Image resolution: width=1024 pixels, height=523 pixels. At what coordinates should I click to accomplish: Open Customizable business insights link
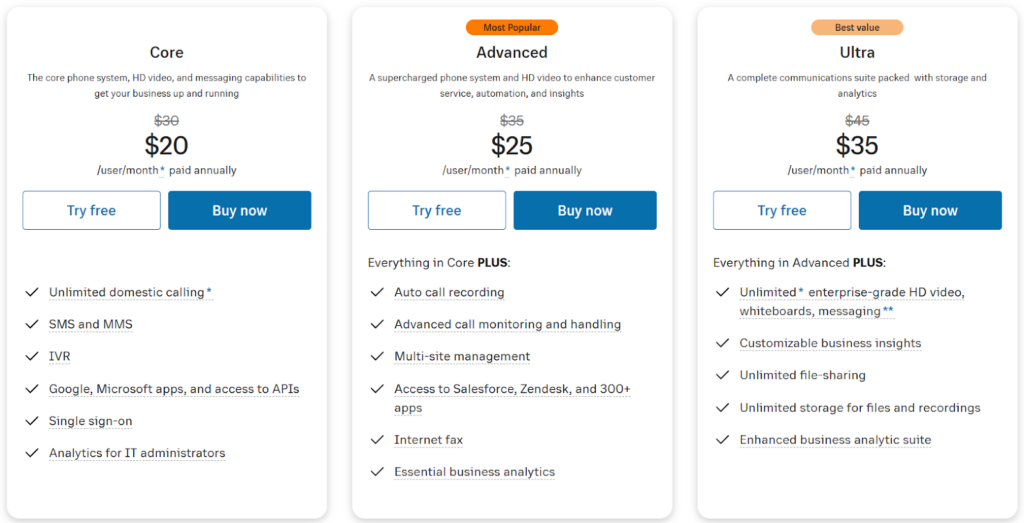(830, 343)
